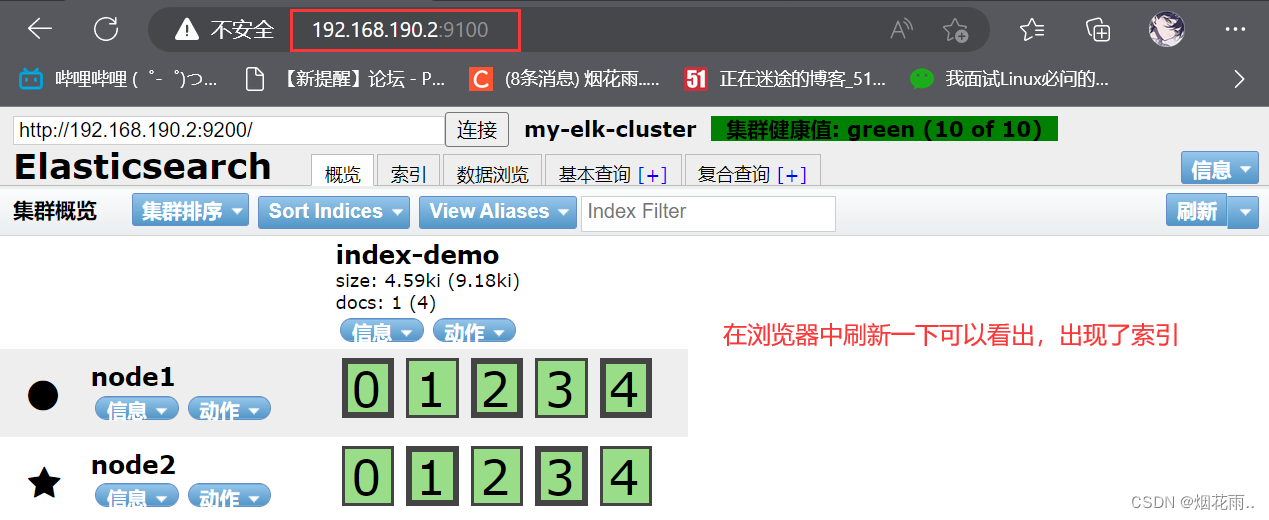This screenshot has height=520, width=1269.
Task: Reload the page with the refresh icon
Action: point(106,29)
